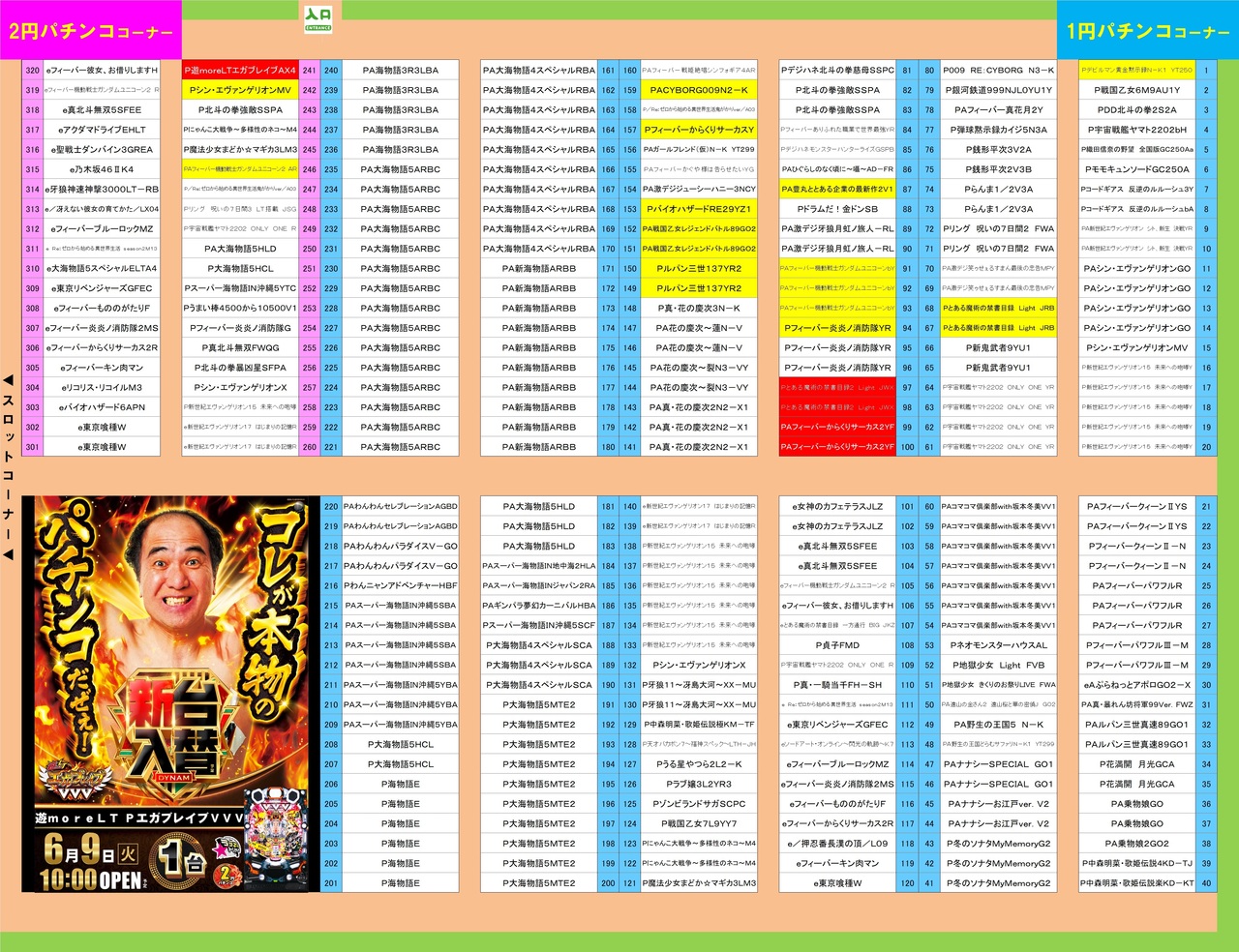Click P真・一騎当千FH-SH
The image size is (1239, 952).
click(x=838, y=685)
